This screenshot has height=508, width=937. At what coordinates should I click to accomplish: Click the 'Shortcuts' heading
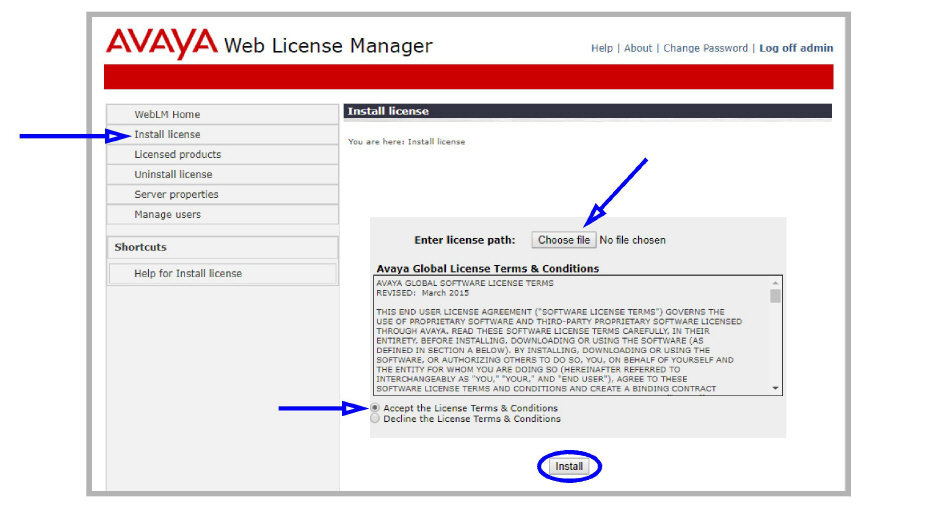140,247
